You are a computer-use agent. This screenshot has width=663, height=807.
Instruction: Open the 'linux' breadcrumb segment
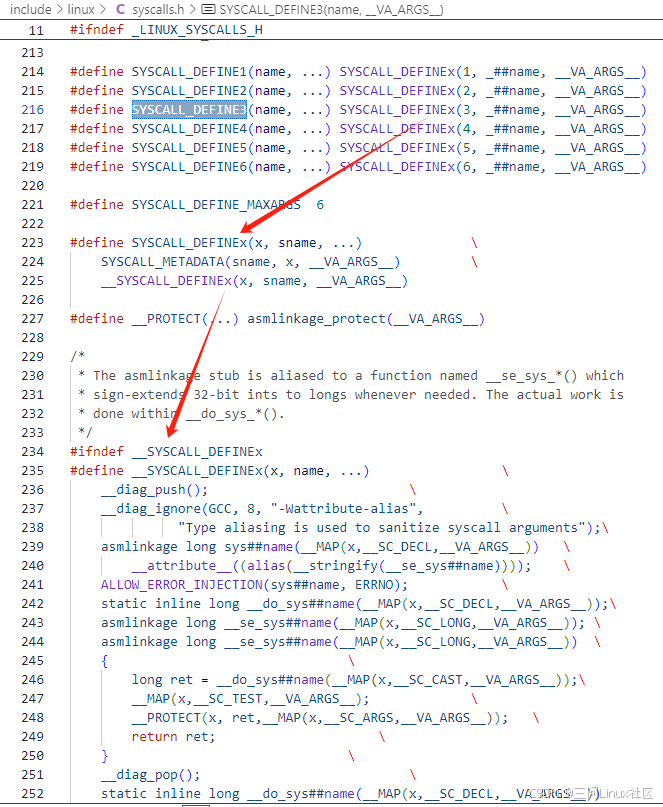click(81, 9)
